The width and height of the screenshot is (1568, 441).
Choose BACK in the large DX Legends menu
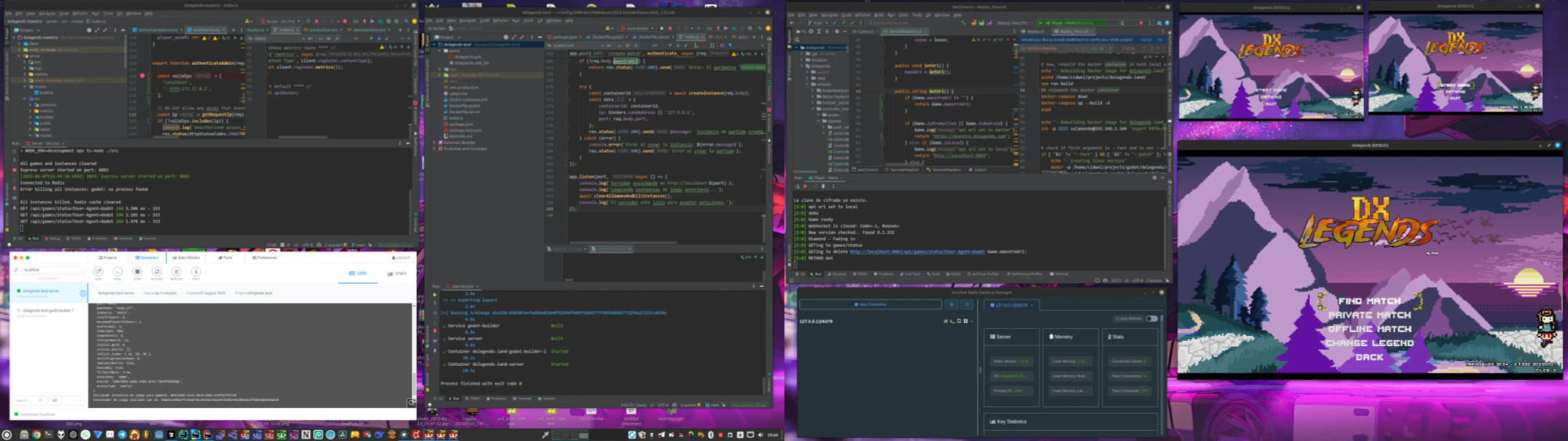tap(1369, 357)
